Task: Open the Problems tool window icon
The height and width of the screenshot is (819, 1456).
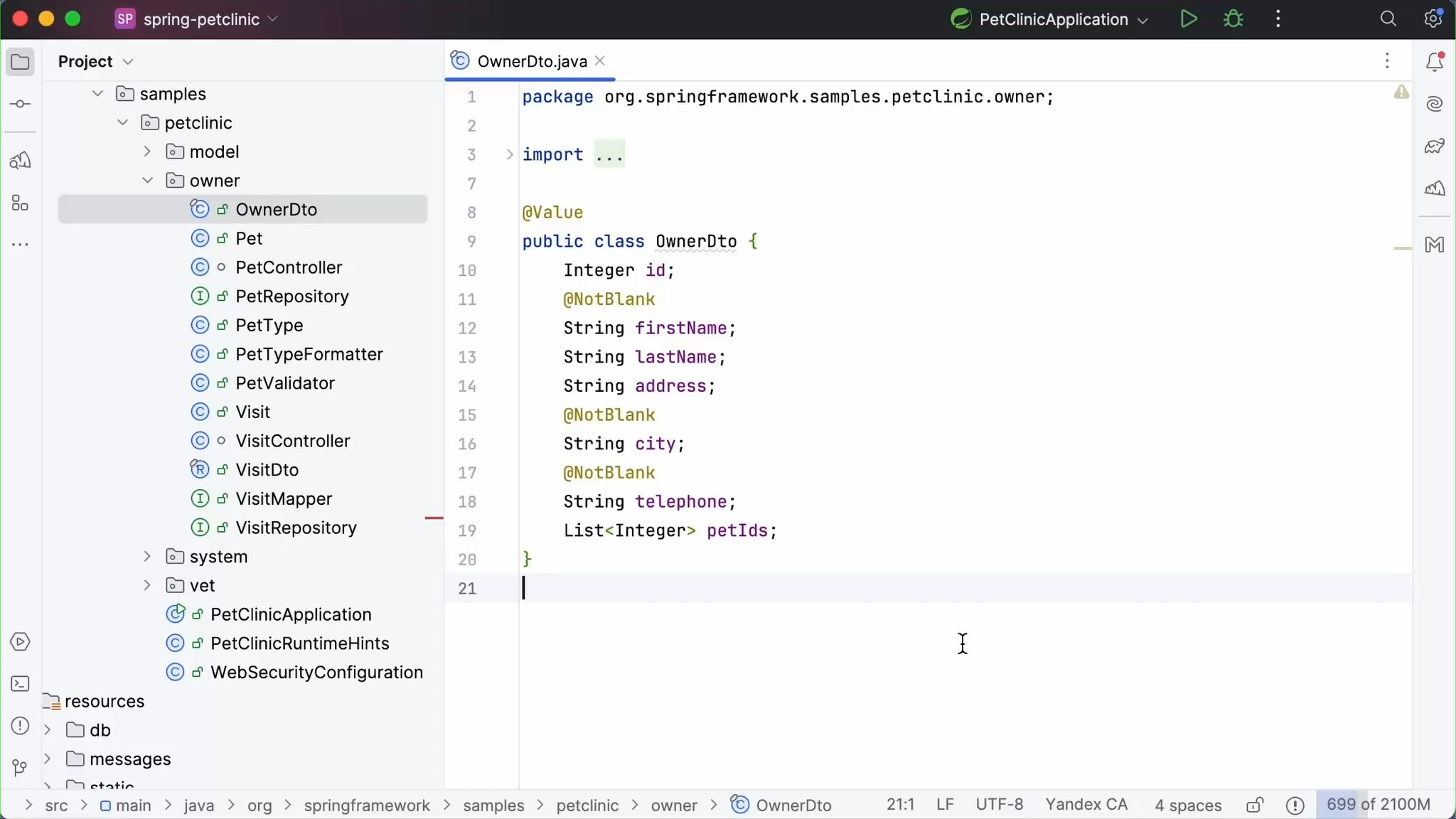Action: [20, 726]
